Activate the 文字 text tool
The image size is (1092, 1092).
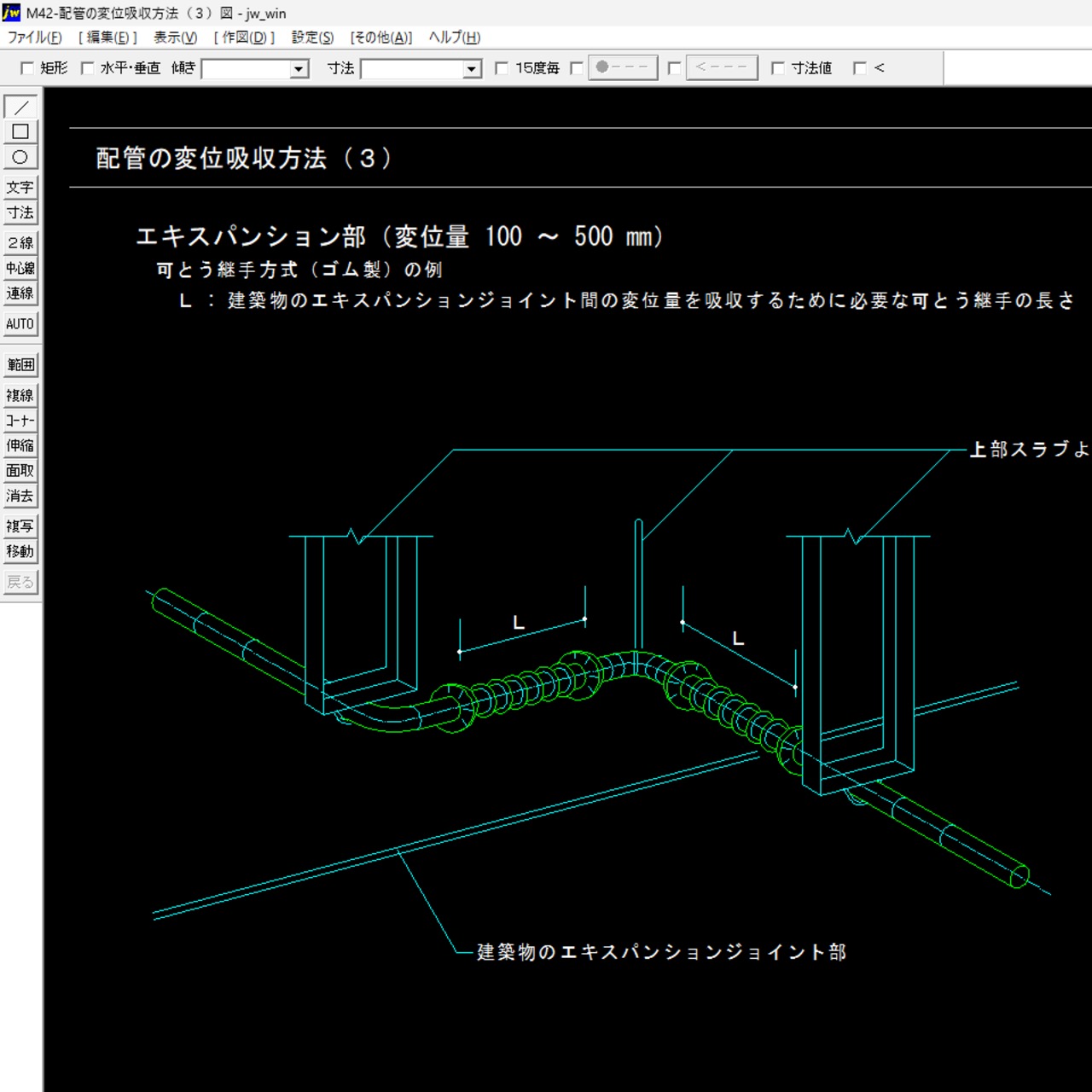(x=20, y=188)
